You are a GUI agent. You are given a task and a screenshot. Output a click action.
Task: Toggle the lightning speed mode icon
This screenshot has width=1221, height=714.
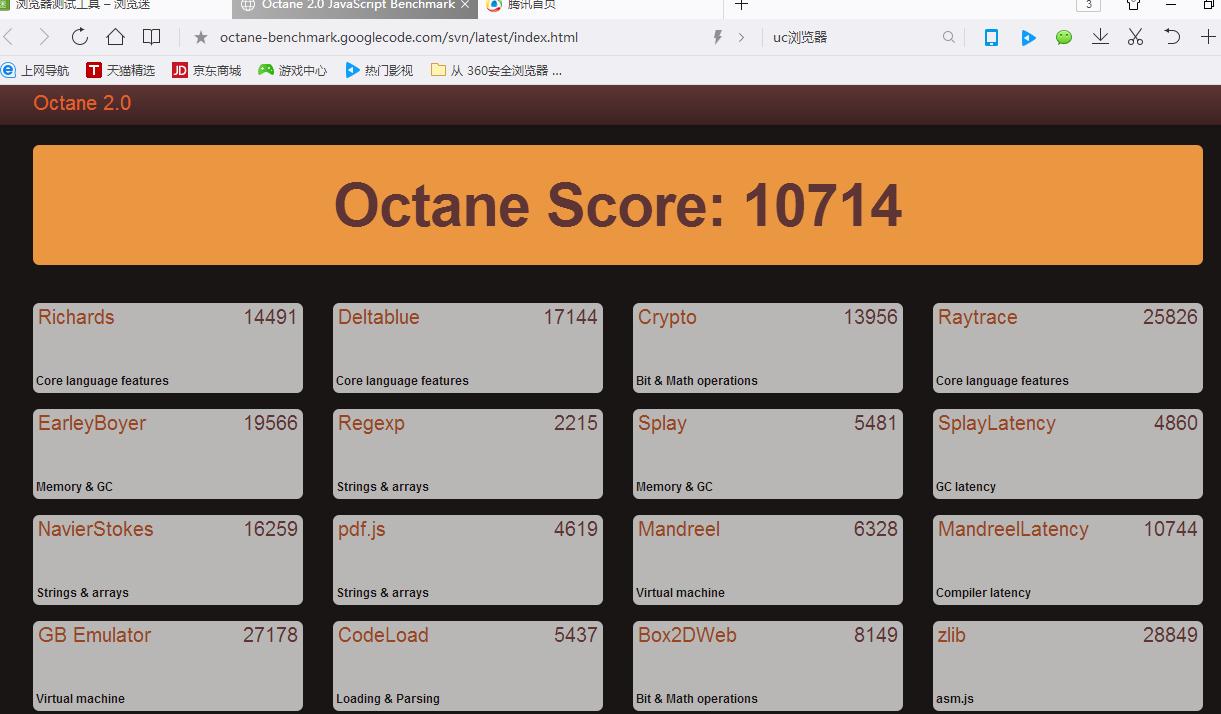point(717,37)
